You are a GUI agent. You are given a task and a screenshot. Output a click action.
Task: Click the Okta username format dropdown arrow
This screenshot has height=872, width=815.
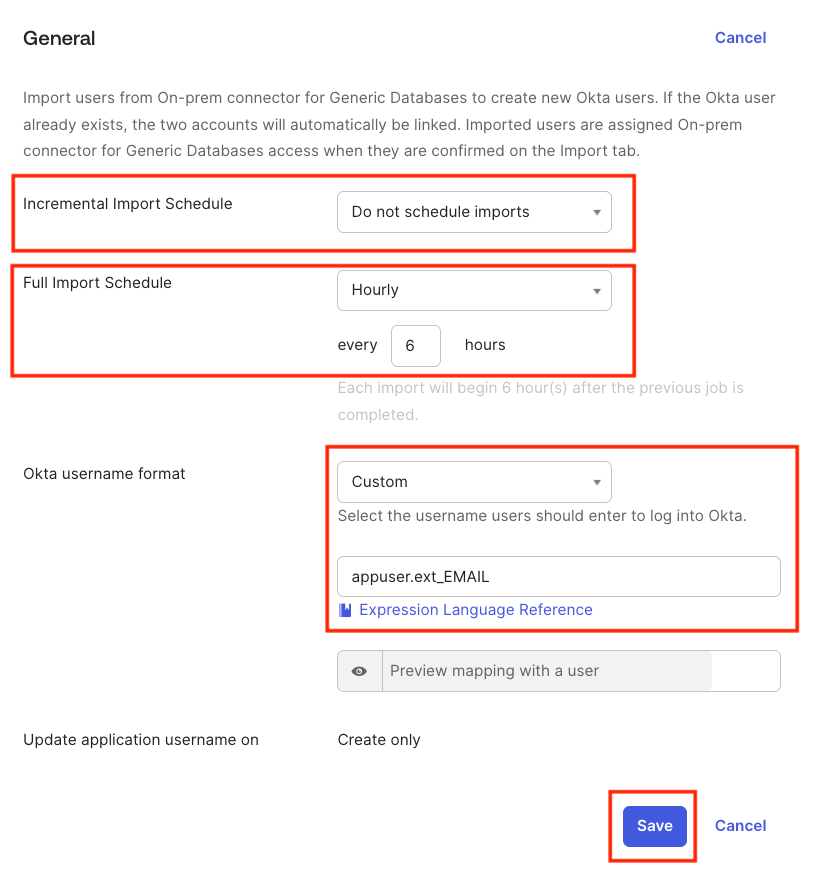tap(597, 482)
